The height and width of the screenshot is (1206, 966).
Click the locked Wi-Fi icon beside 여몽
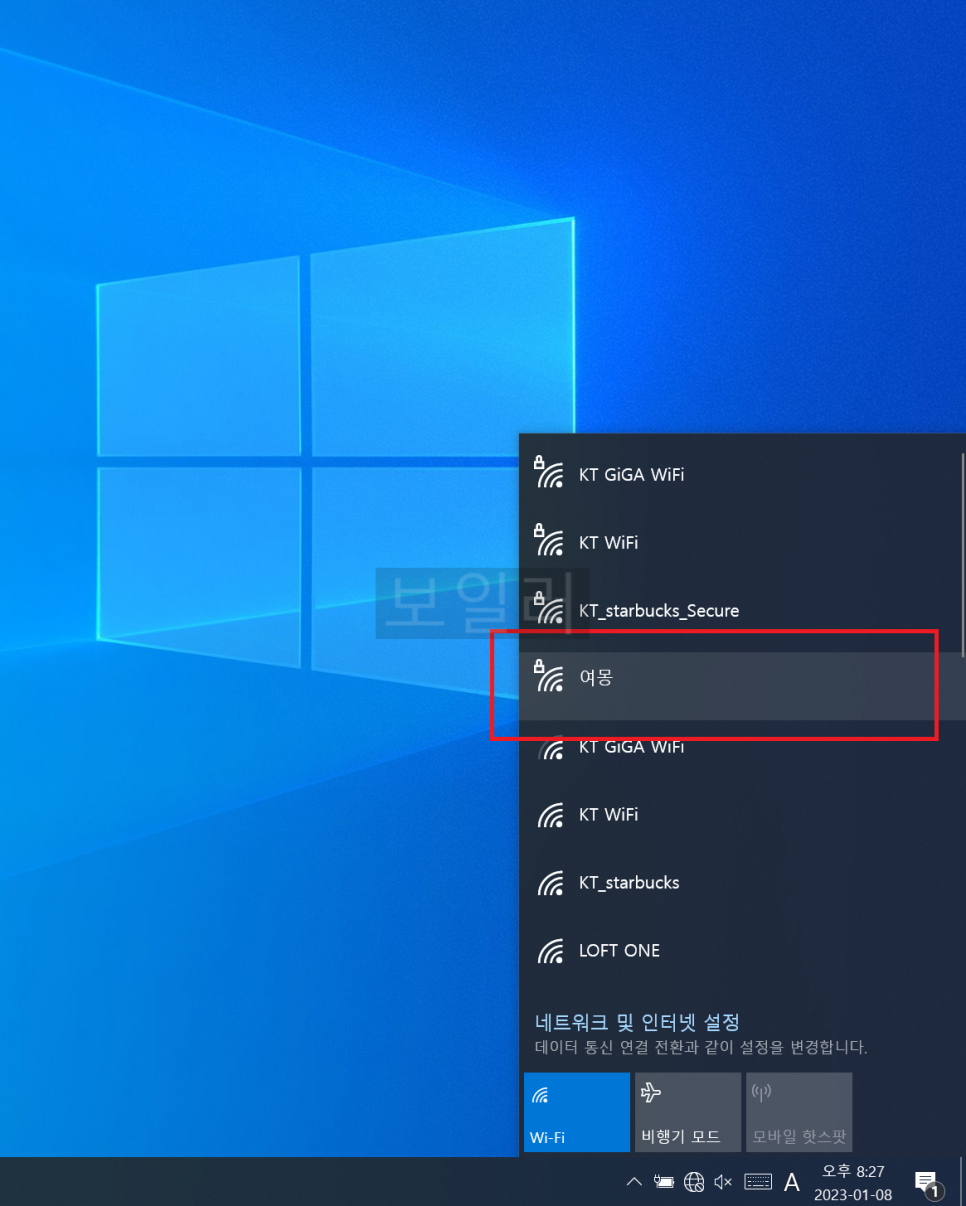[x=549, y=677]
